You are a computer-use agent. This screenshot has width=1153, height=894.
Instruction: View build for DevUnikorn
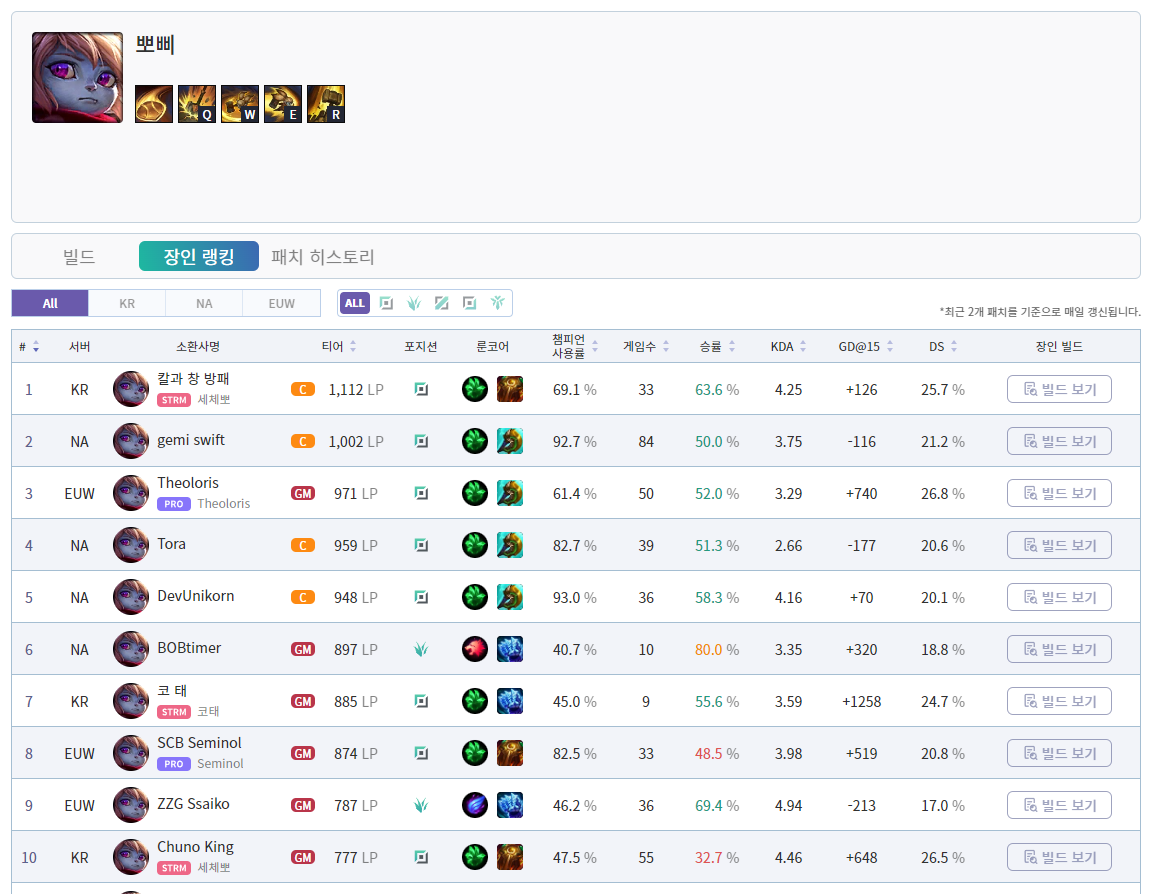coord(1059,597)
